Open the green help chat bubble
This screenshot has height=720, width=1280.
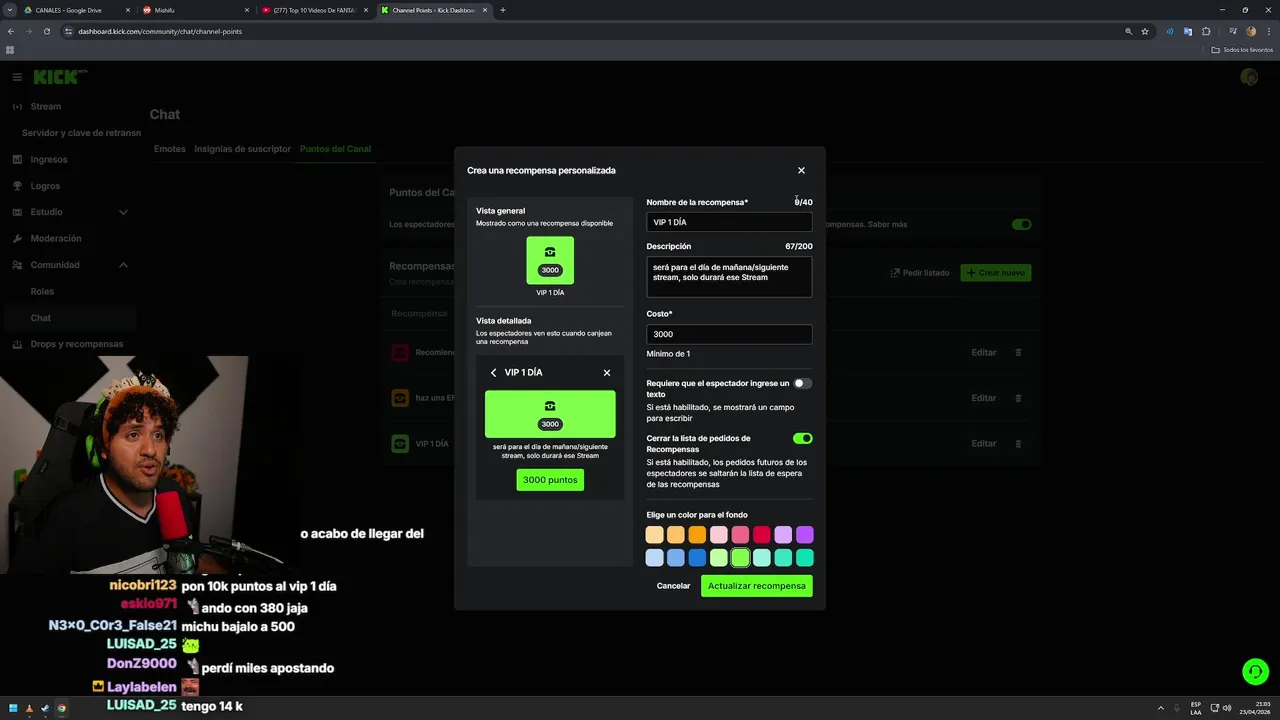[x=1255, y=671]
